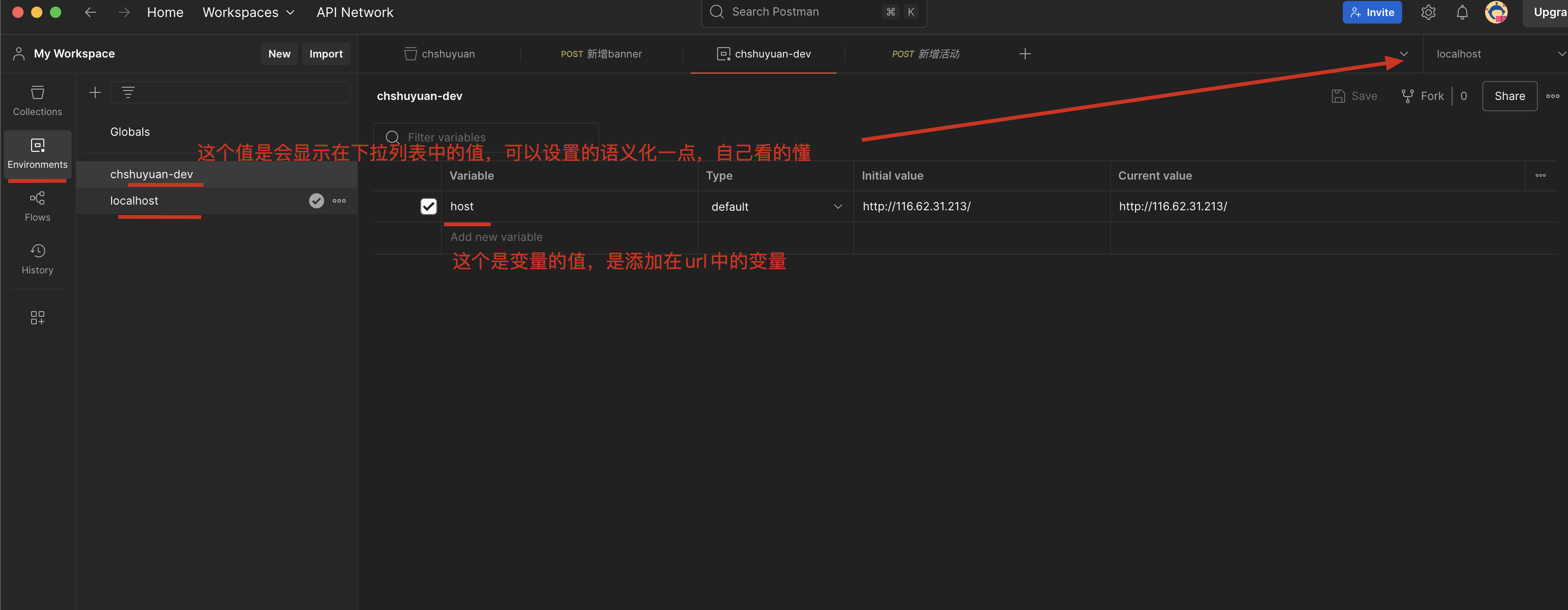1568x610 pixels.
Task: Open the notifications bell
Action: coord(1462,12)
